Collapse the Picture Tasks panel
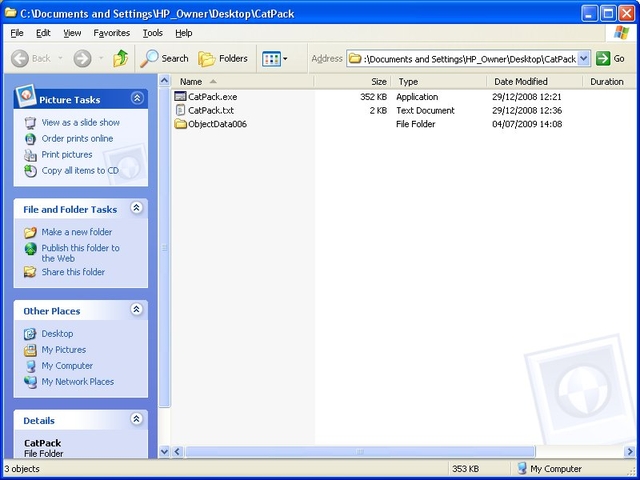 [x=137, y=98]
